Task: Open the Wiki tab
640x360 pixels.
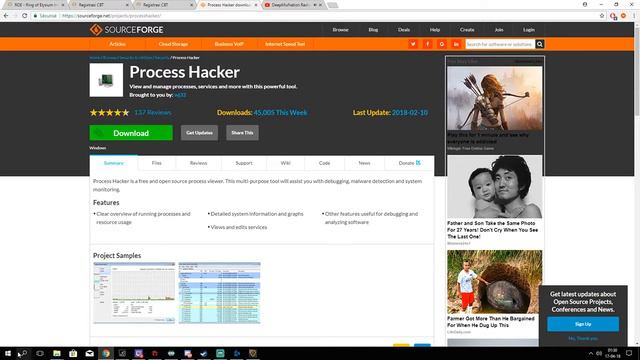Action: point(285,163)
